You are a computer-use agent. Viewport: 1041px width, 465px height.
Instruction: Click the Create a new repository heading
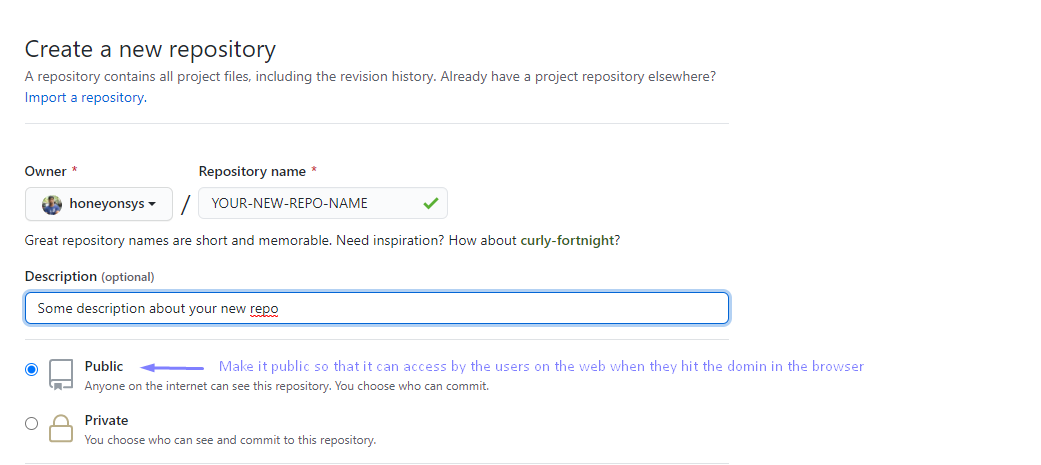pyautogui.click(x=150, y=50)
